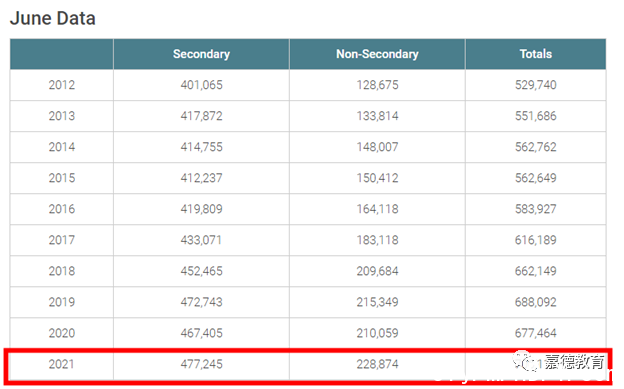Image resolution: width=624 pixels, height=389 pixels.
Task: Select the 2015 Secondary value 412,237
Action: tap(201, 178)
